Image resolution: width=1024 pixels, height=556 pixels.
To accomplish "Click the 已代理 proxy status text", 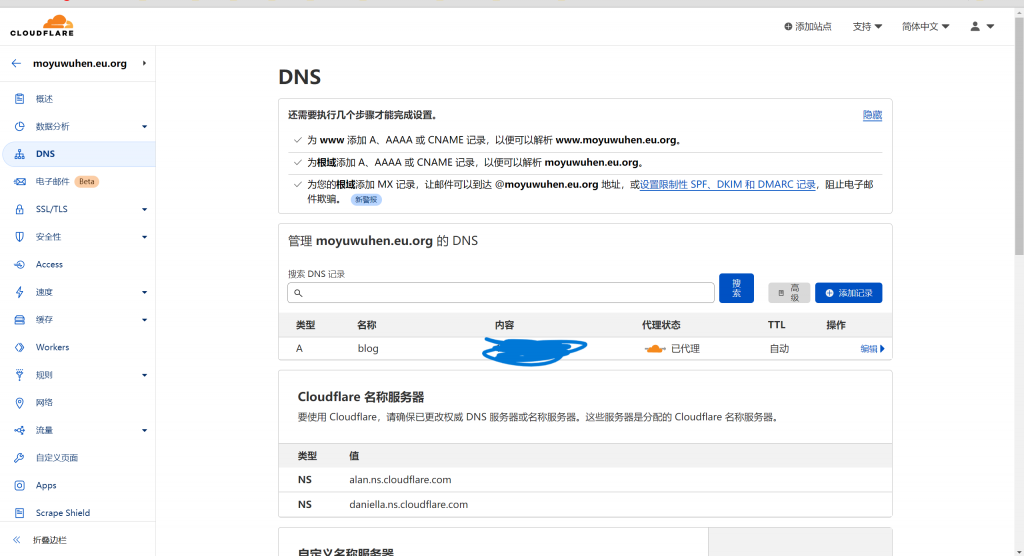I will tap(685, 349).
